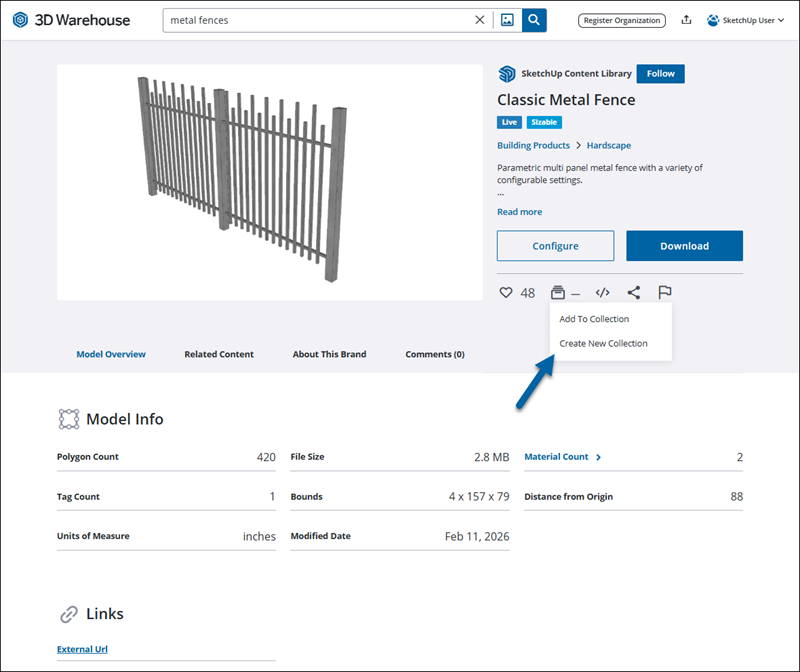
Task: Open Material Count link
Action: (556, 457)
